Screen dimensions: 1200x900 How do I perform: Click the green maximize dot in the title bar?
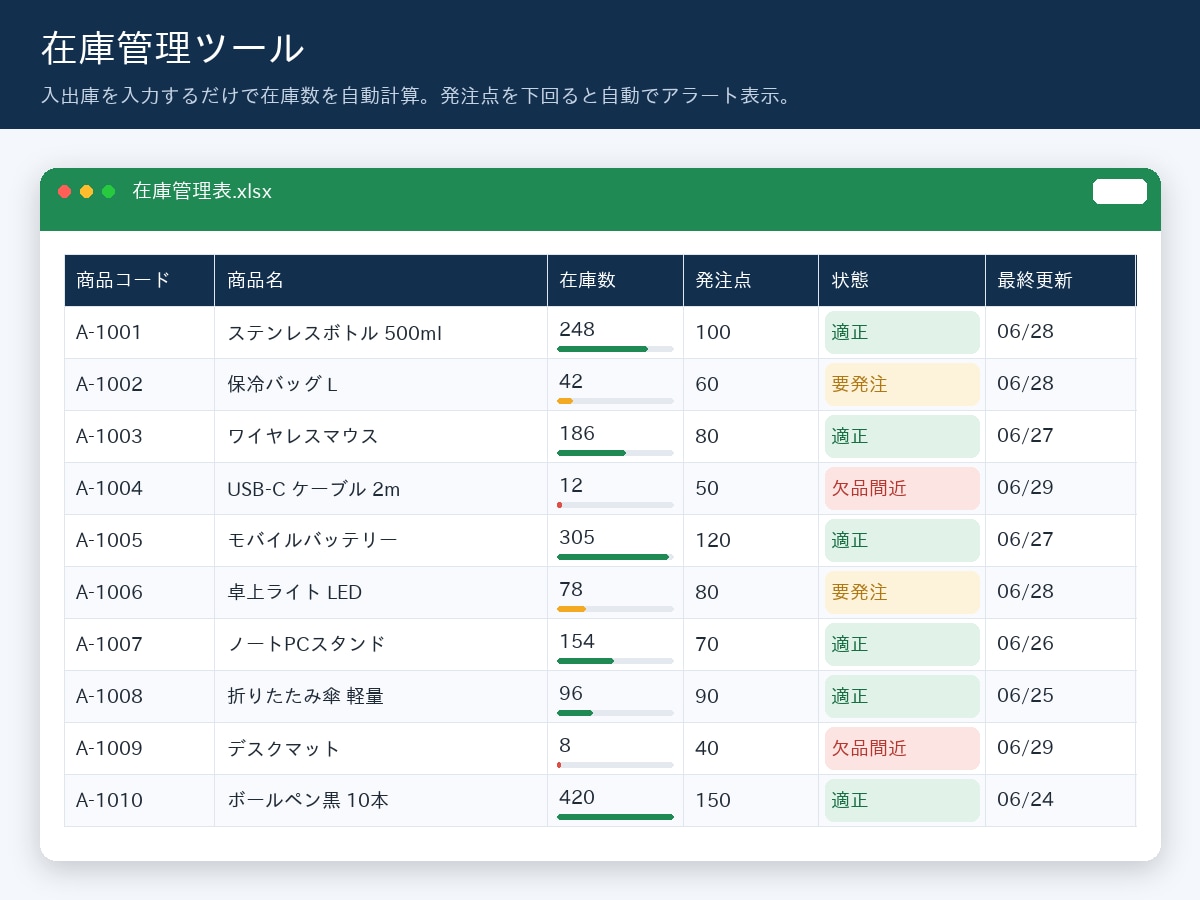[109, 192]
